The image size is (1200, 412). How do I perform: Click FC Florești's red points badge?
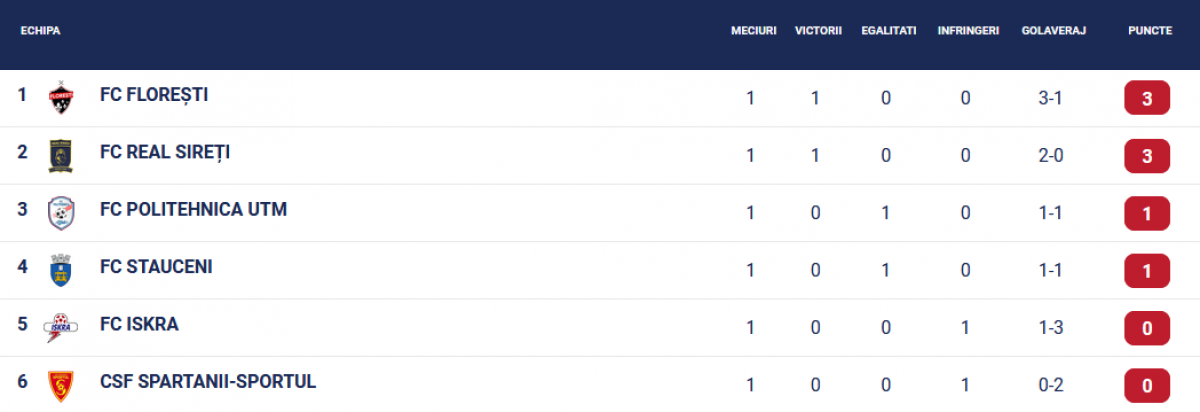pos(1148,99)
